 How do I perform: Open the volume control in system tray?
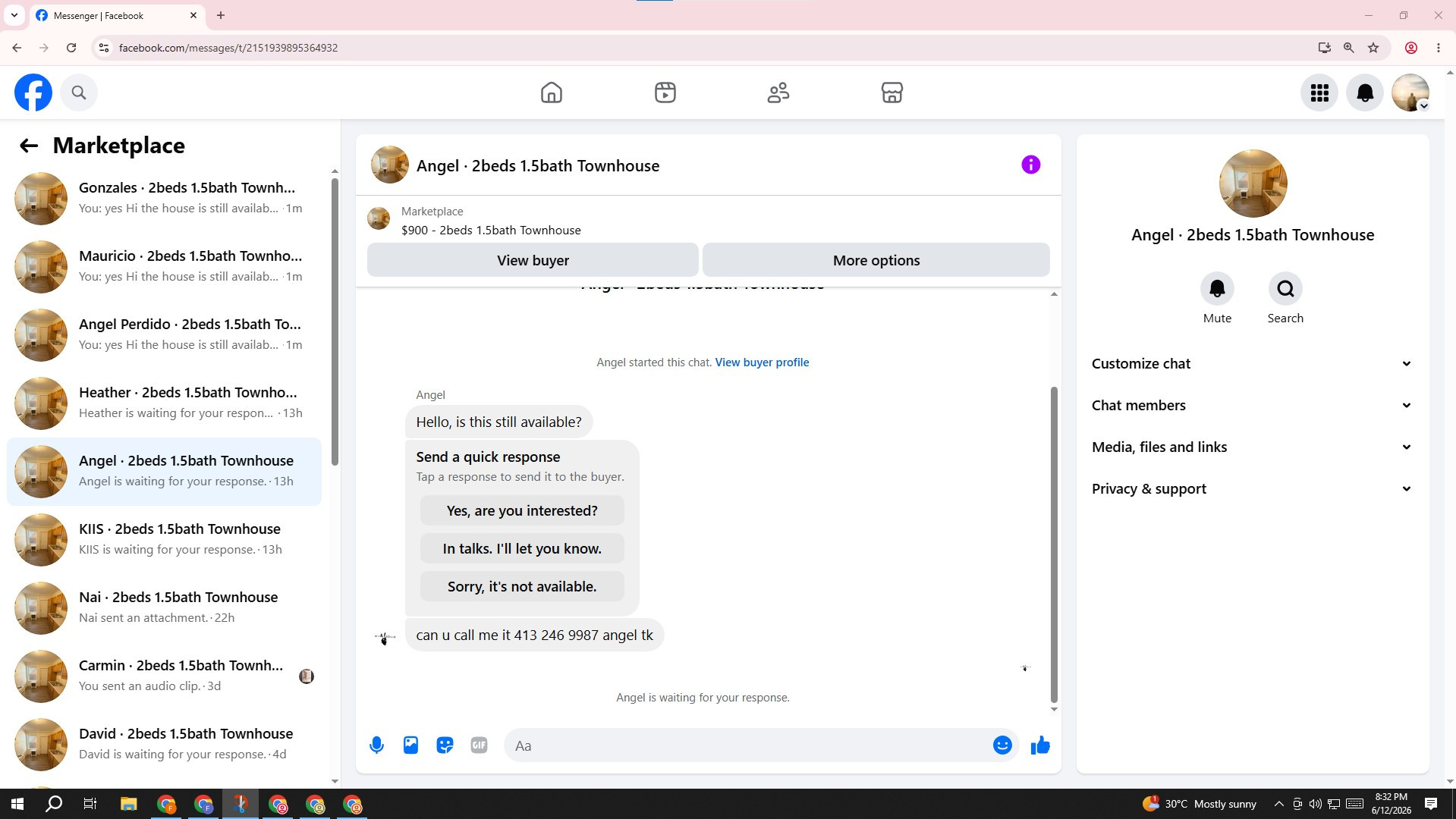click(x=1315, y=804)
